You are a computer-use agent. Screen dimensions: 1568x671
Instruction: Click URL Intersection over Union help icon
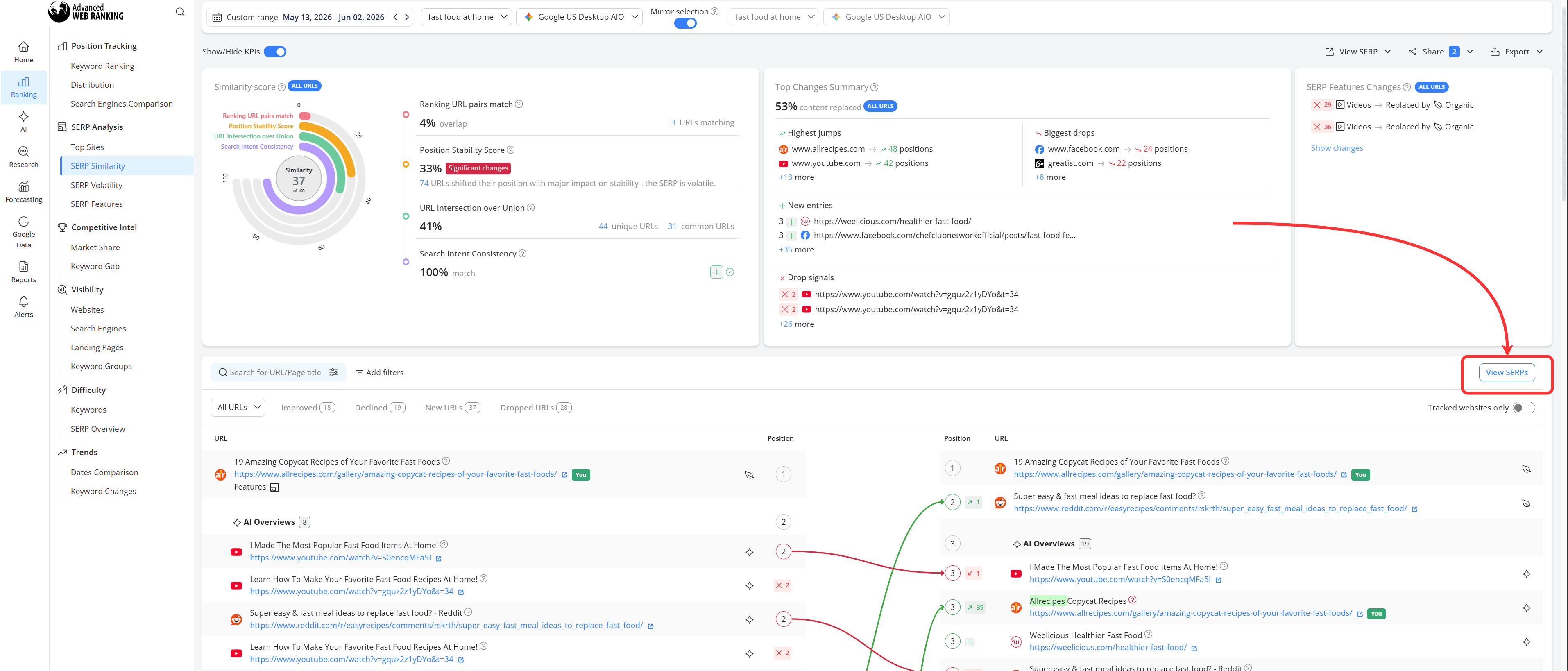point(531,208)
